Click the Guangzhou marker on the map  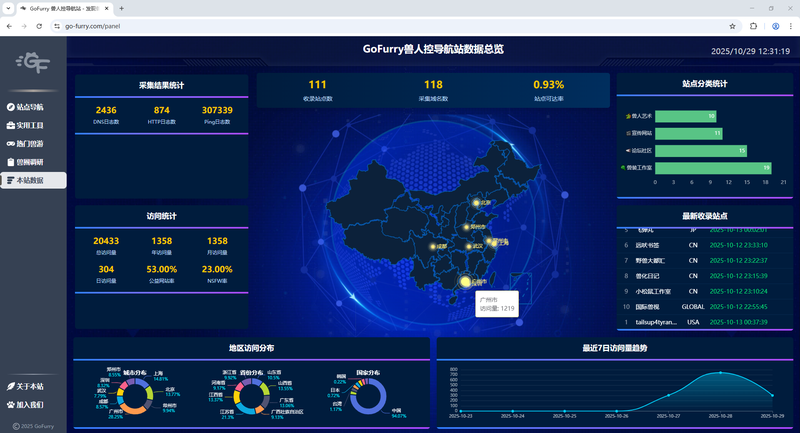[464, 283]
